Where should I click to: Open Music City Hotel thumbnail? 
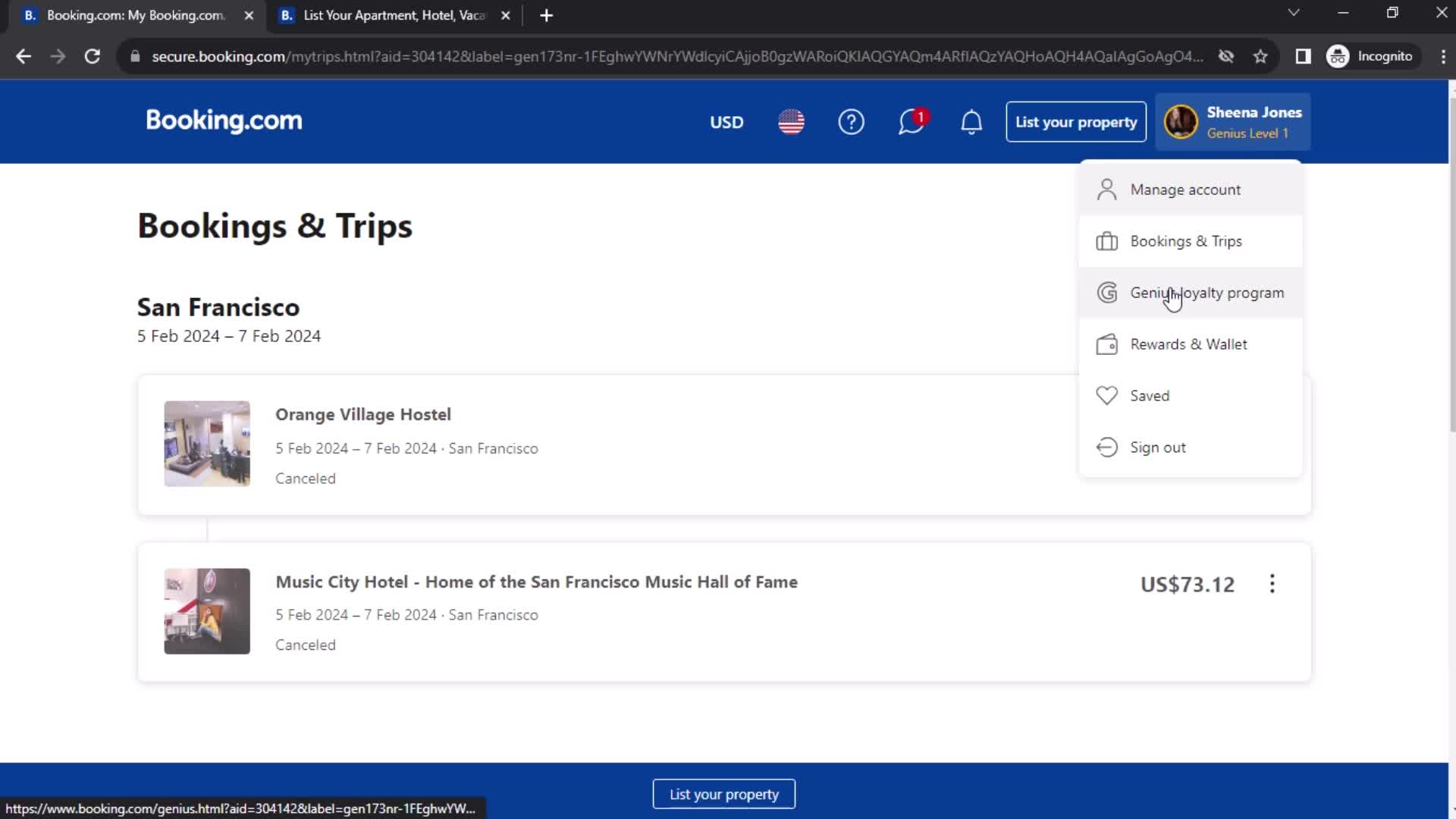point(207,611)
